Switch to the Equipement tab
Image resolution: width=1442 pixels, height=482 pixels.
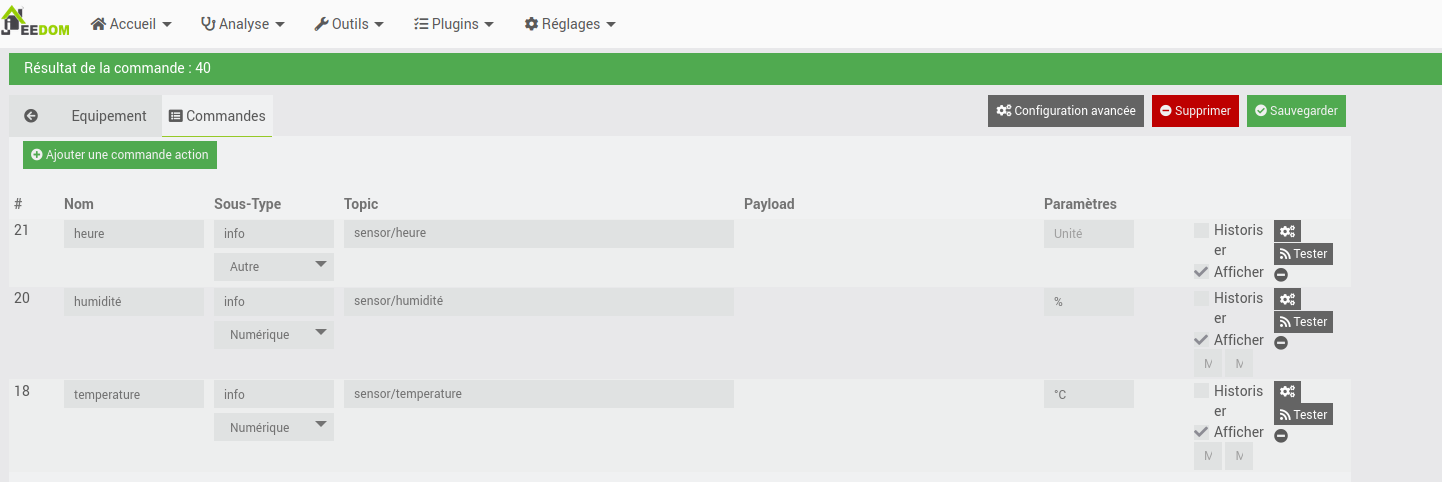point(109,116)
